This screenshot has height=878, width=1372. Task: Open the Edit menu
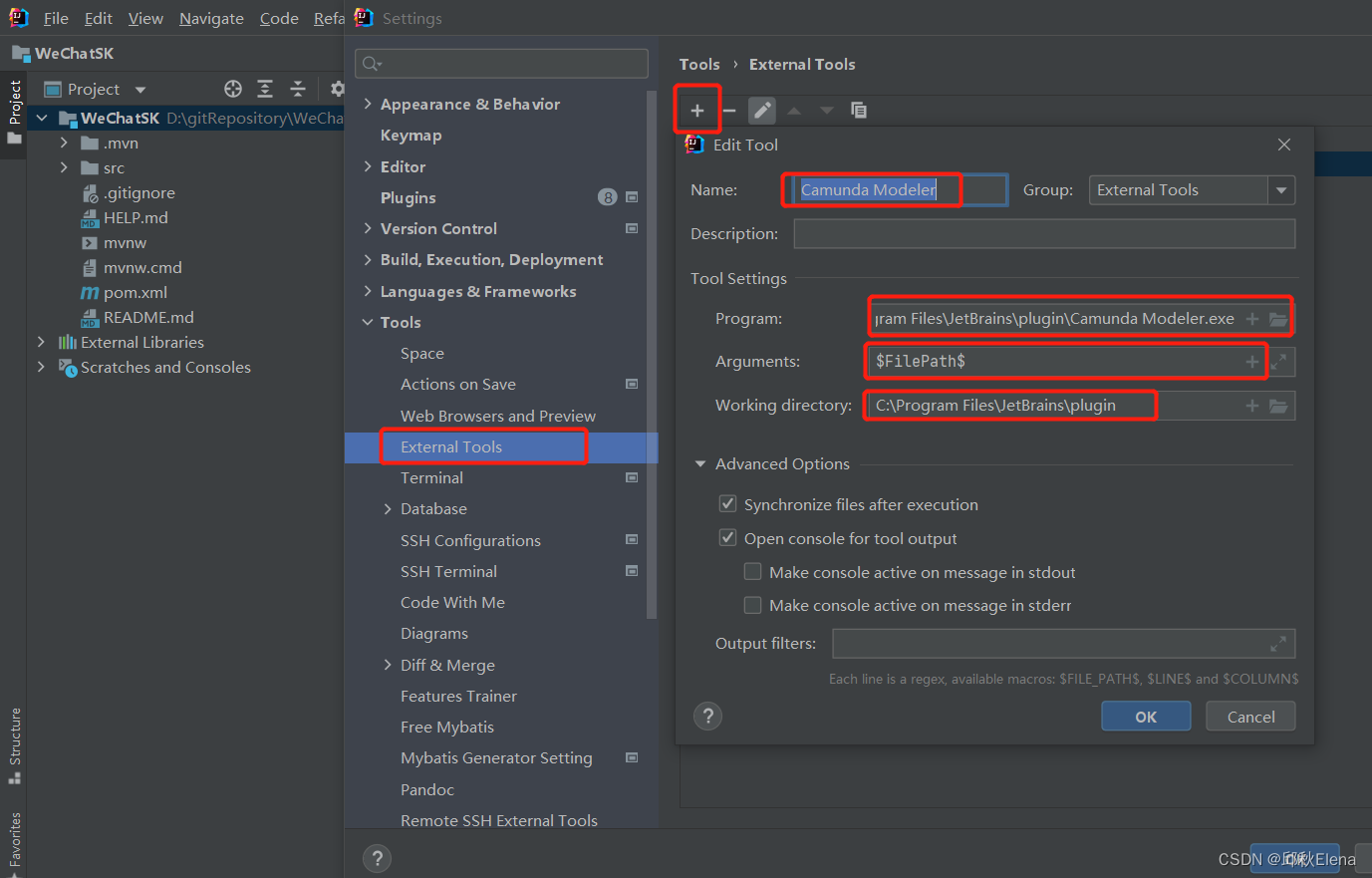(x=99, y=18)
